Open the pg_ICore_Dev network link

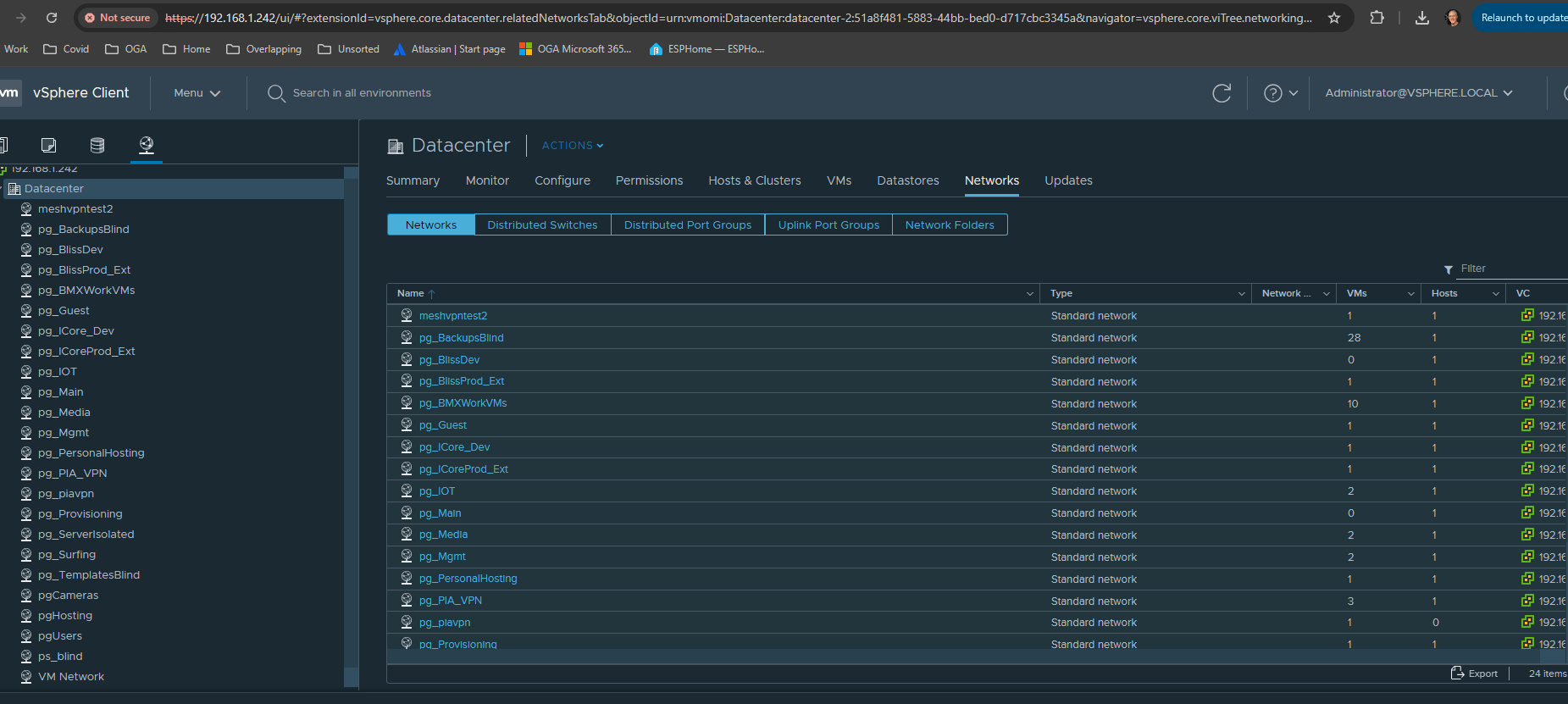pyautogui.click(x=454, y=447)
